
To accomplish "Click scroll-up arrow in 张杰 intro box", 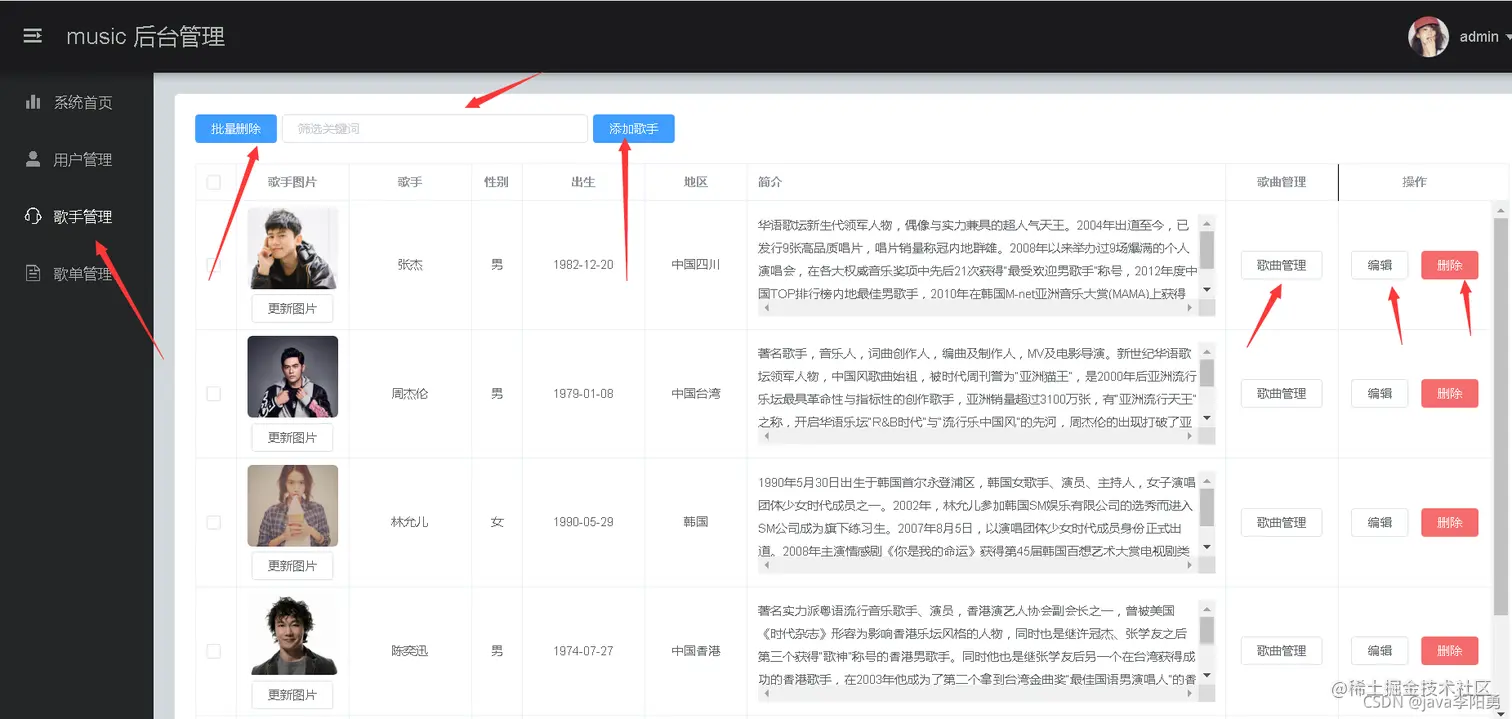I will coord(1207,224).
